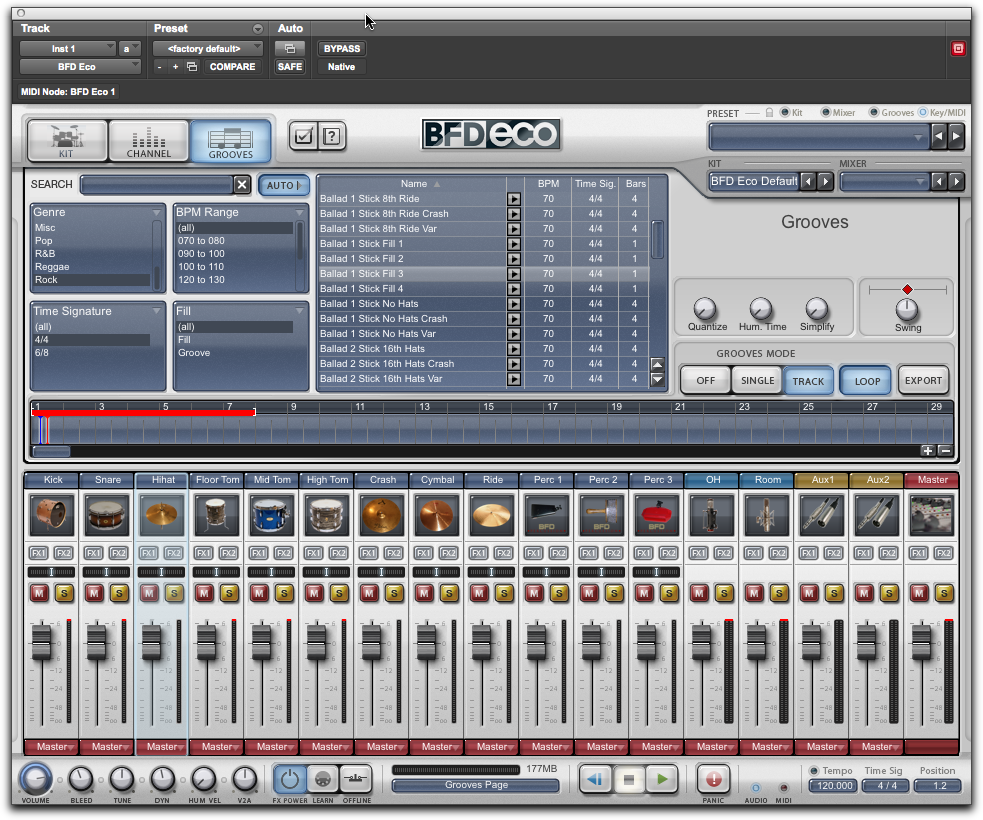Hit the Panic button

[713, 779]
